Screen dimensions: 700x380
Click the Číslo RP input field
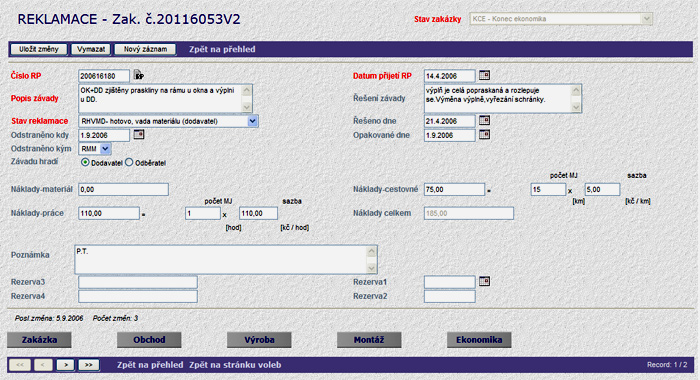coord(104,76)
